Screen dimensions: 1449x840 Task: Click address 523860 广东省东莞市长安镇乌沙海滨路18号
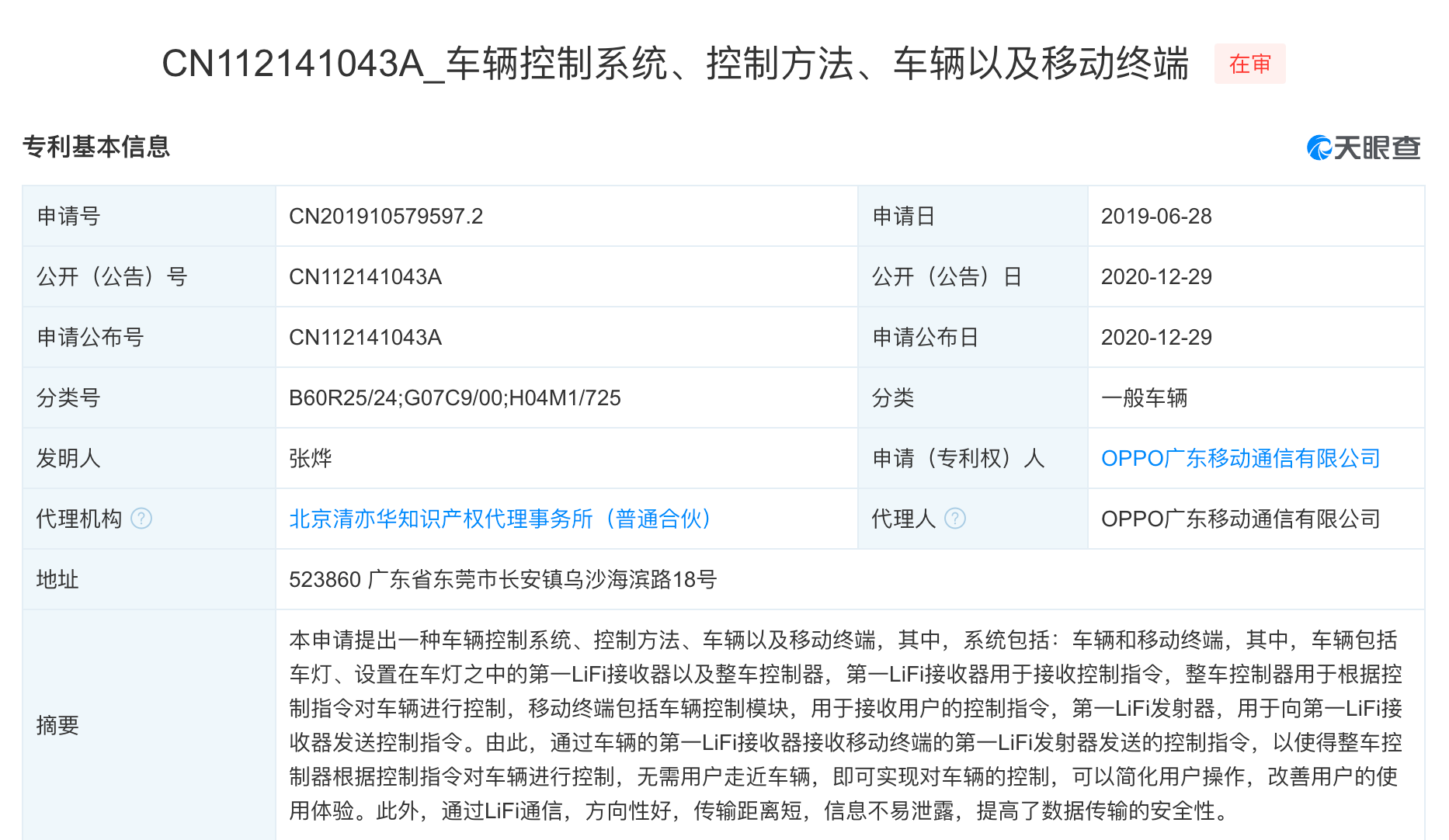[503, 579]
